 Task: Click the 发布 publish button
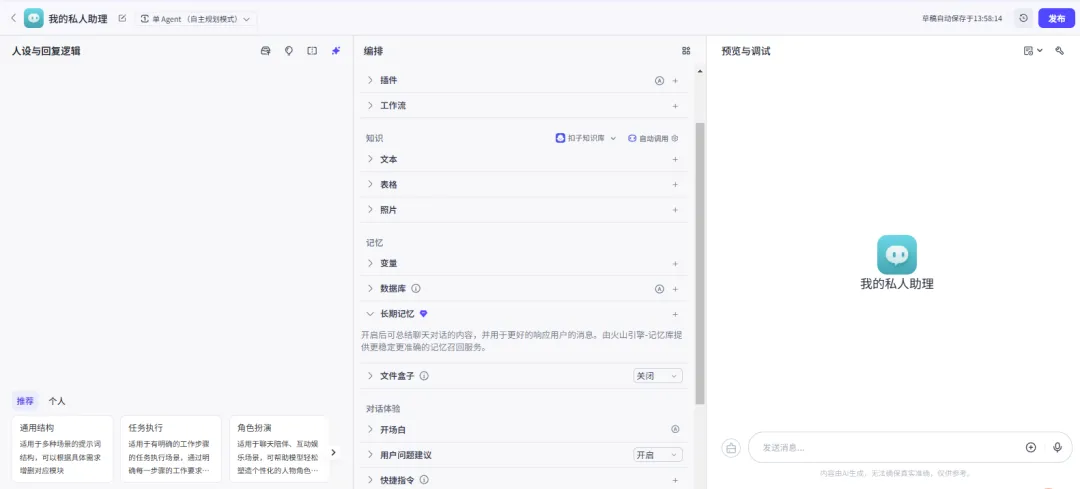(1057, 19)
